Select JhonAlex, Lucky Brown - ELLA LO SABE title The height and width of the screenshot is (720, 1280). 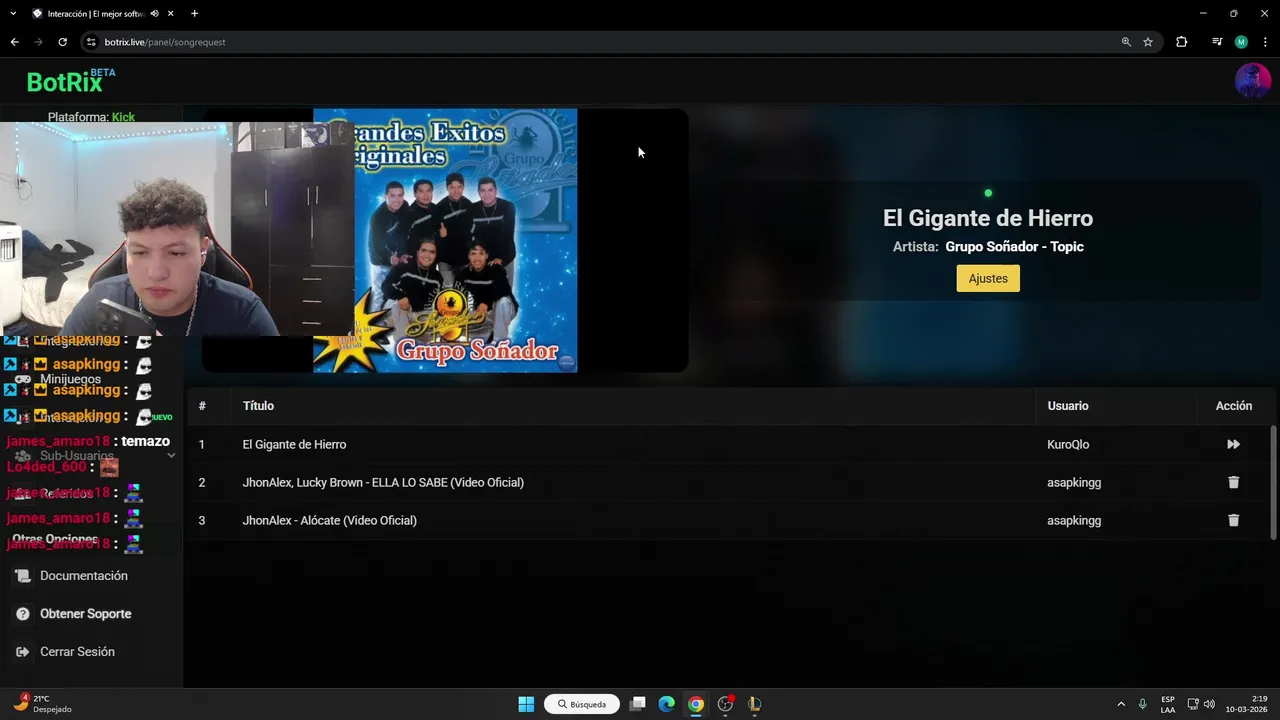pos(383,482)
